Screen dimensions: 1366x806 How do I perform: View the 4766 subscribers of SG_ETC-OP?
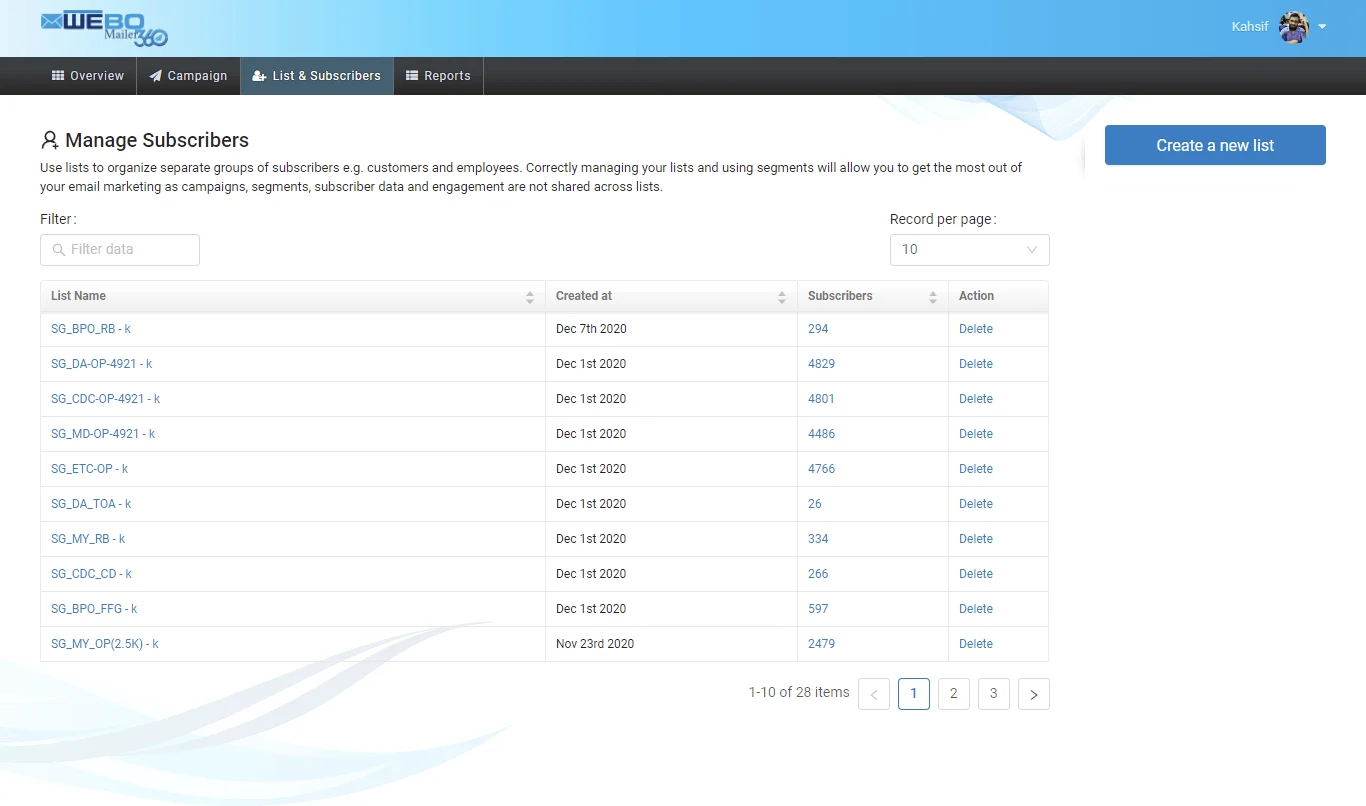coord(821,469)
